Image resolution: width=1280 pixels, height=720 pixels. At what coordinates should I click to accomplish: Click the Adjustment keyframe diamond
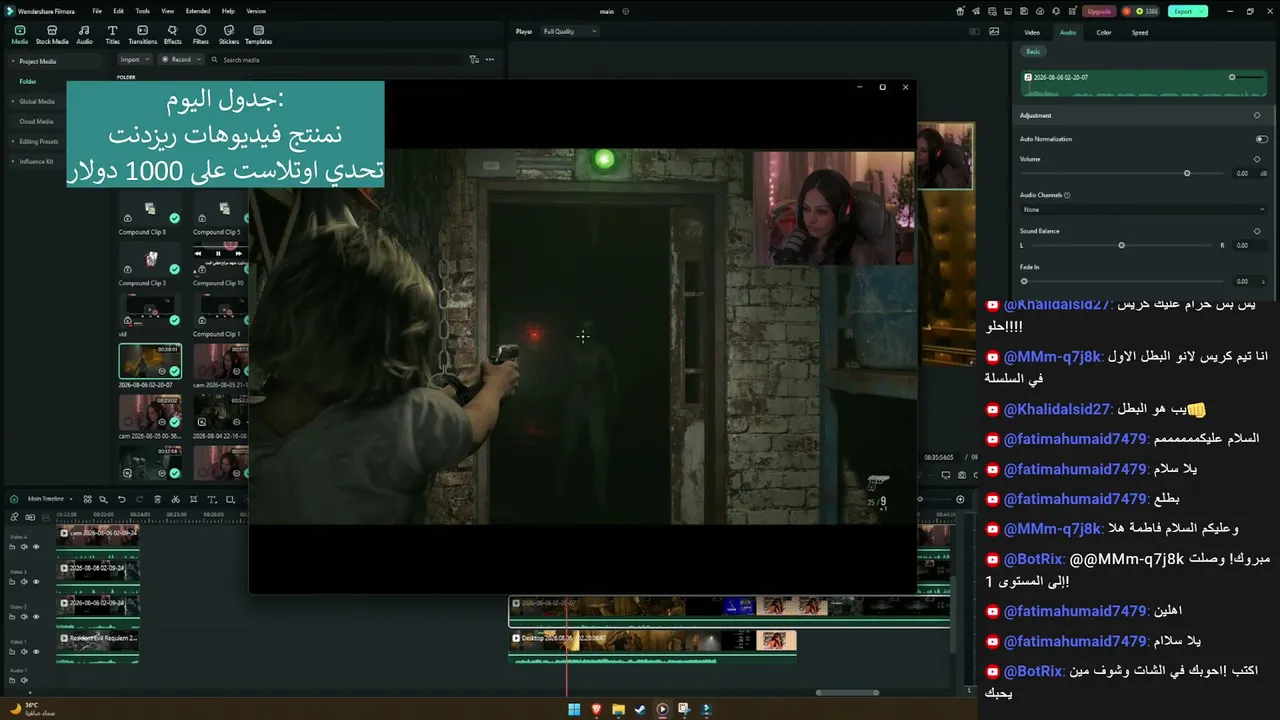click(x=1257, y=115)
